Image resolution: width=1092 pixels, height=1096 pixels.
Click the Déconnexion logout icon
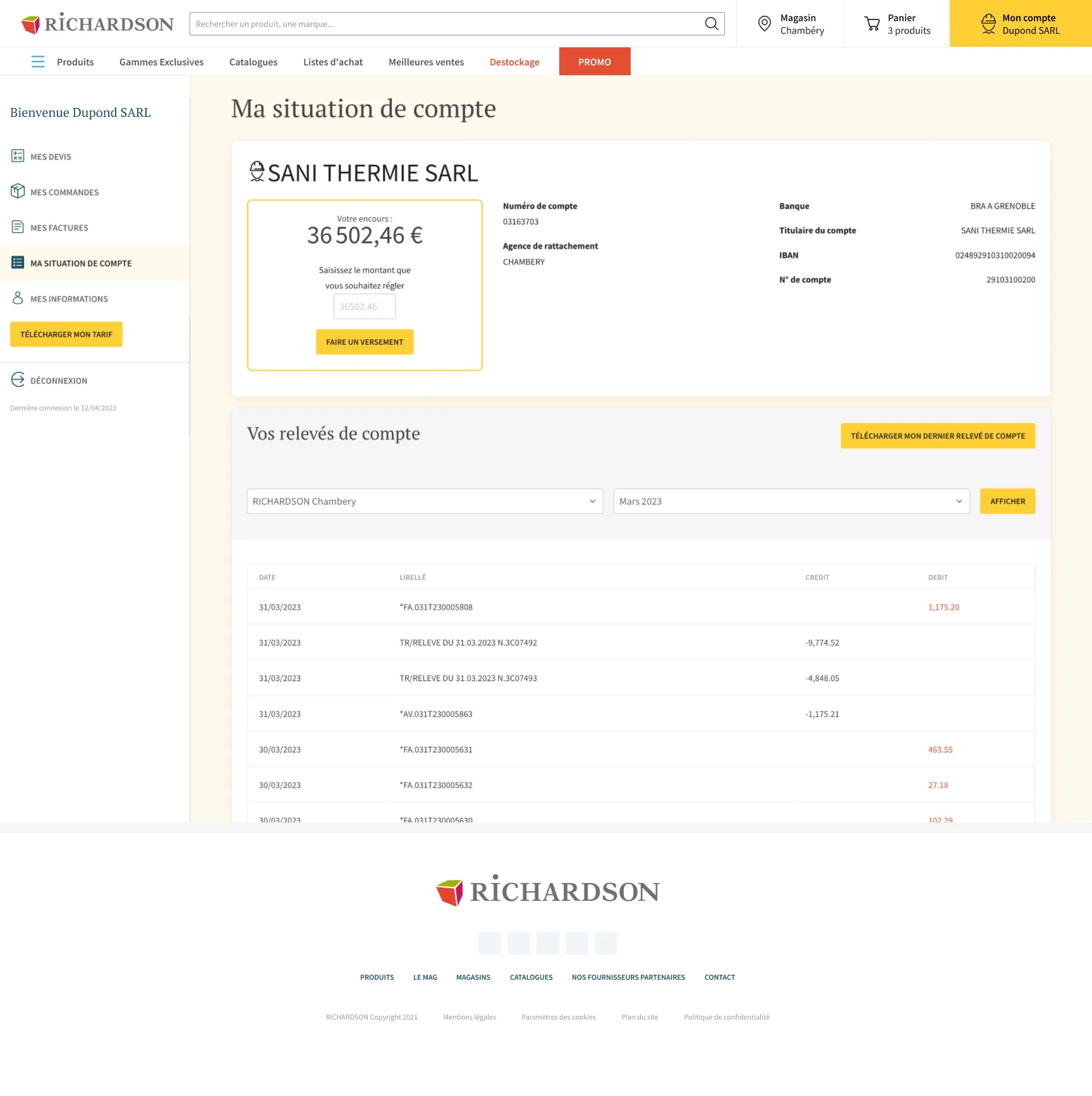coord(18,380)
